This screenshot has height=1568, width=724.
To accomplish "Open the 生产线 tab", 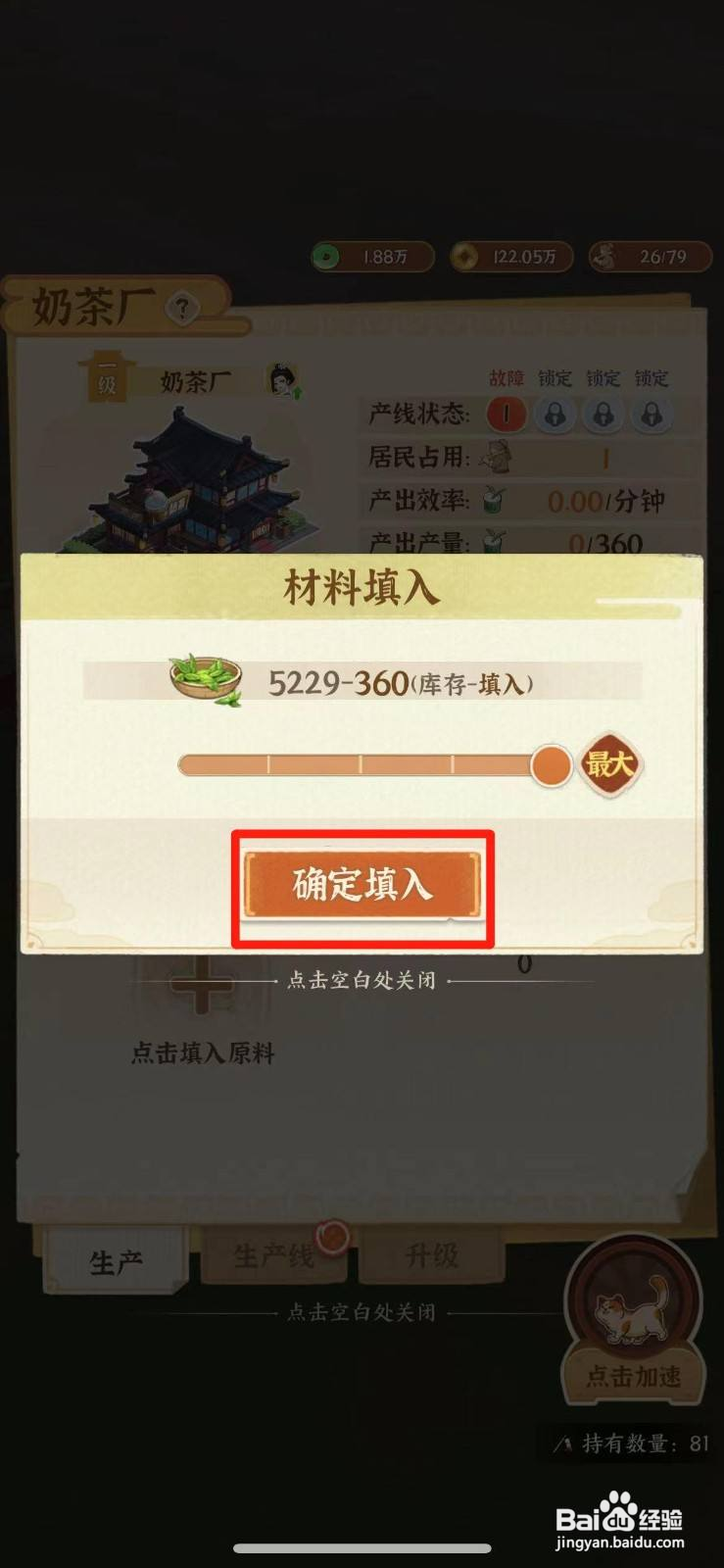I will pyautogui.click(x=273, y=1255).
